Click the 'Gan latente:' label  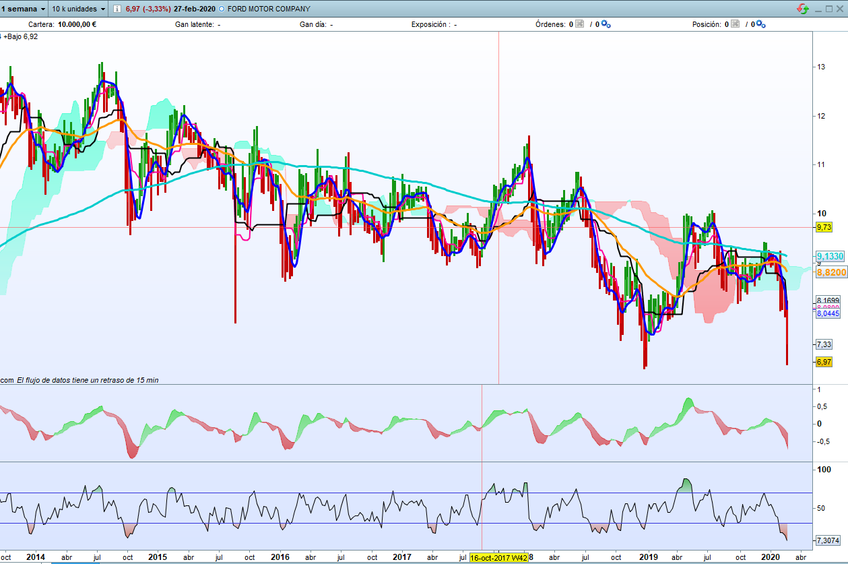click(x=195, y=24)
